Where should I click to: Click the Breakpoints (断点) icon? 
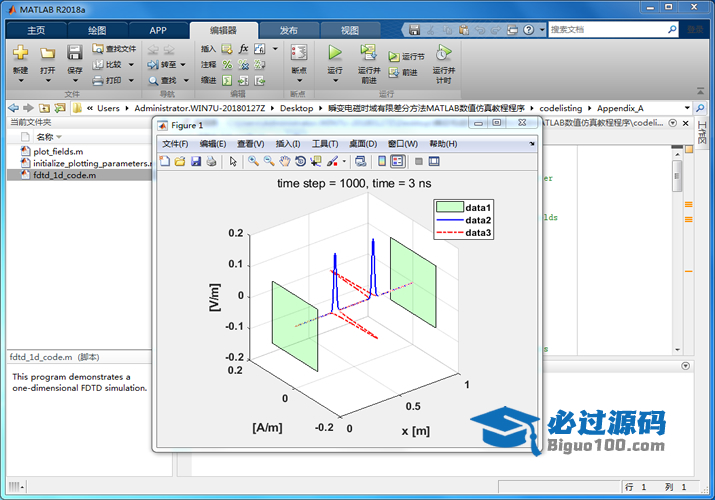coord(299,53)
